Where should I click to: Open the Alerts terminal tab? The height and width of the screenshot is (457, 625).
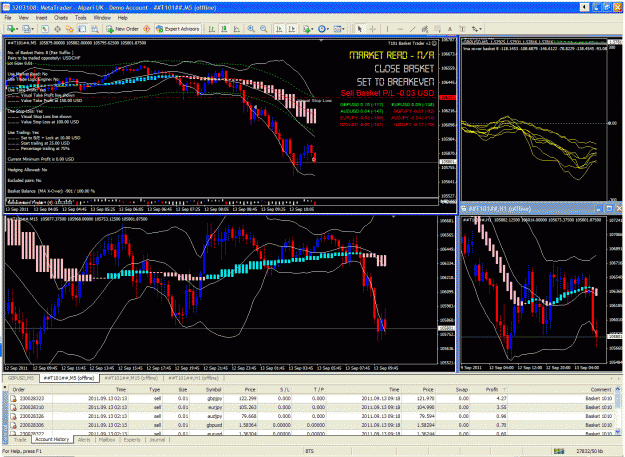[x=84, y=440]
